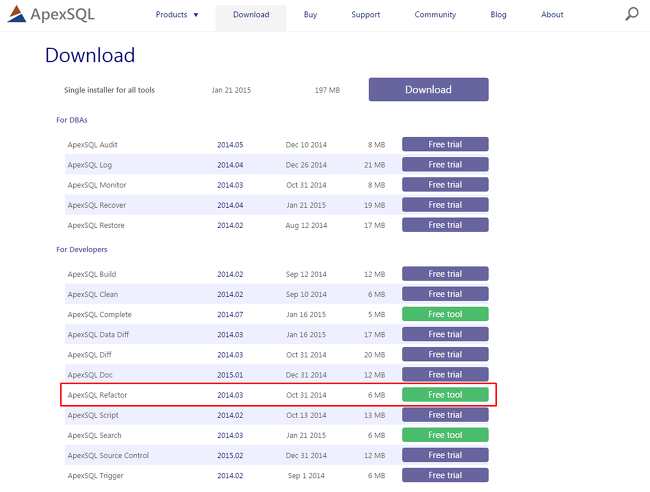Select the ApexSQL Log product name
This screenshot has height=492, width=650.
pyautogui.click(x=90, y=165)
